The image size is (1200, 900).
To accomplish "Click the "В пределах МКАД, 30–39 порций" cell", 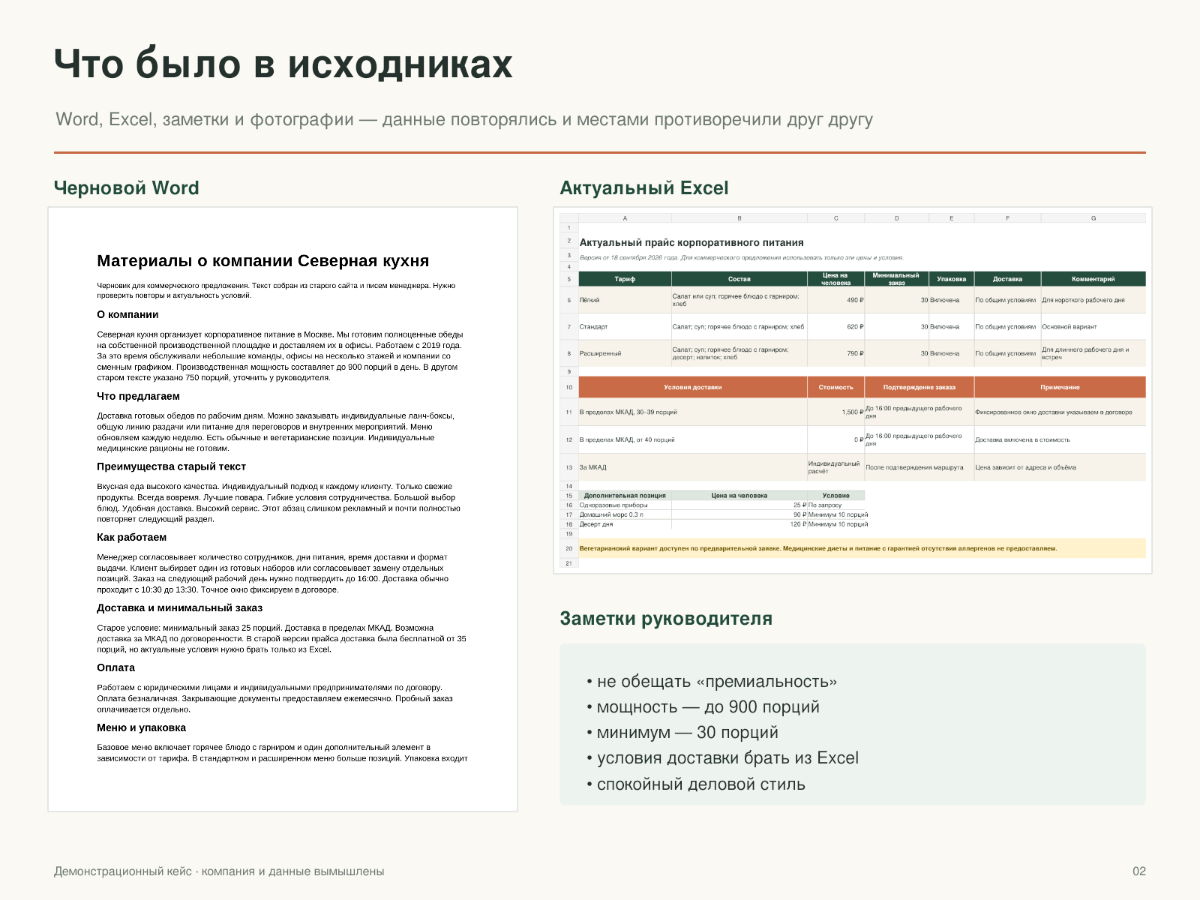I will point(693,411).
